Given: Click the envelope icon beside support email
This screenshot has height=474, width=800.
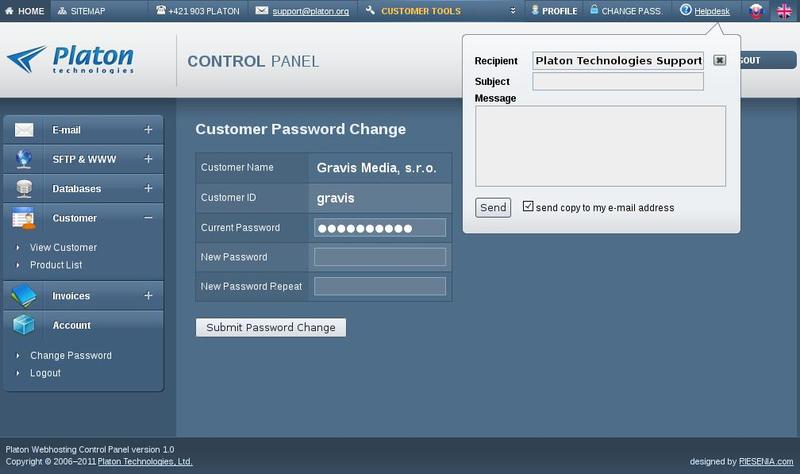Looking at the screenshot, I should 262,10.
